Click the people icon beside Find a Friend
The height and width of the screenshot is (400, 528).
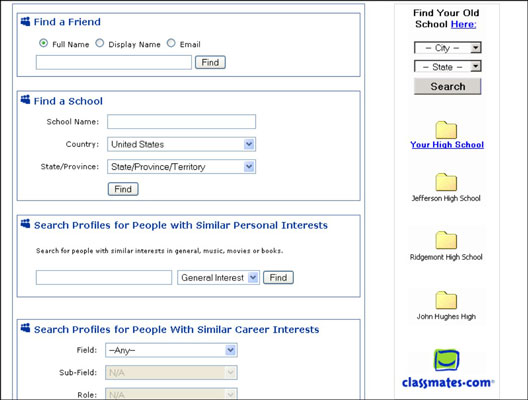click(x=25, y=22)
